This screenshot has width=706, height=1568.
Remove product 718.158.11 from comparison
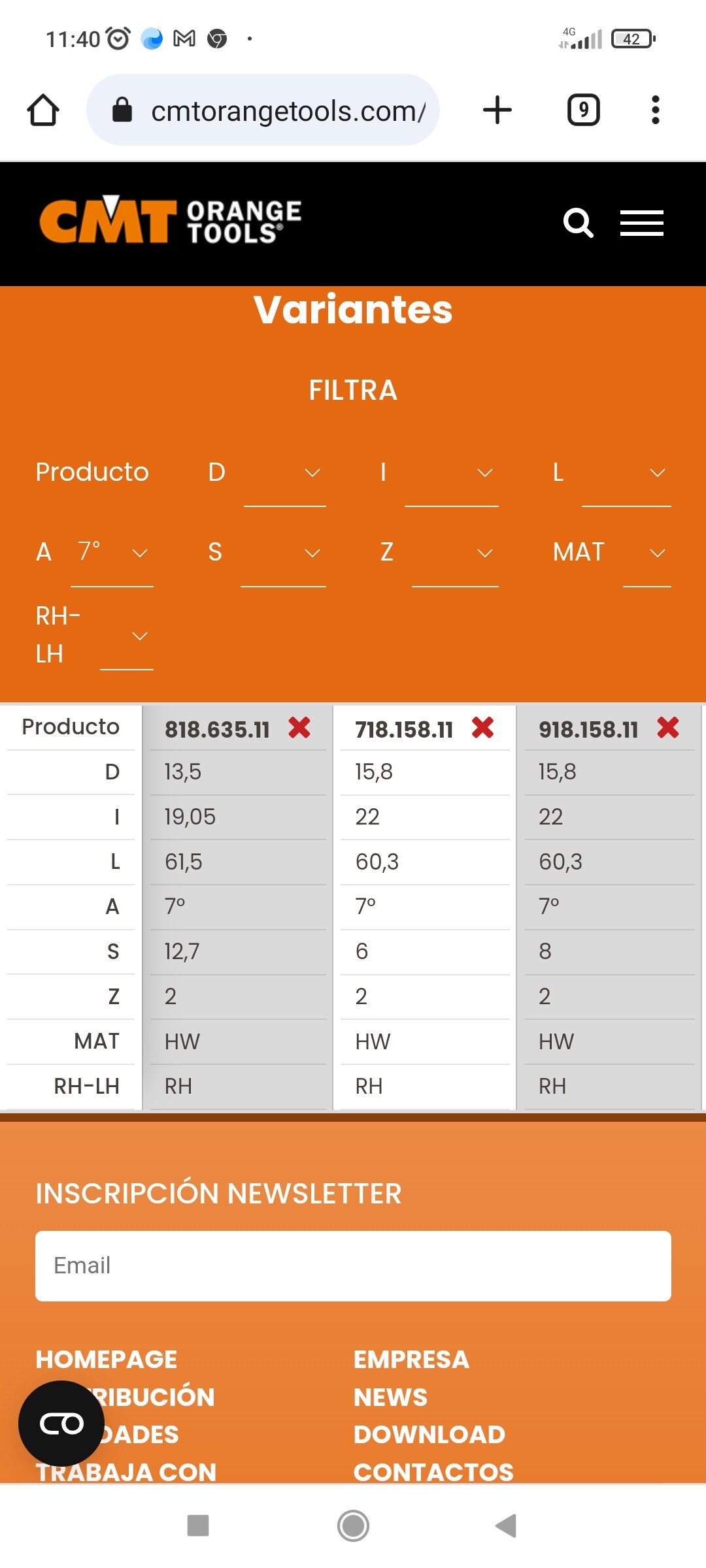[482, 727]
